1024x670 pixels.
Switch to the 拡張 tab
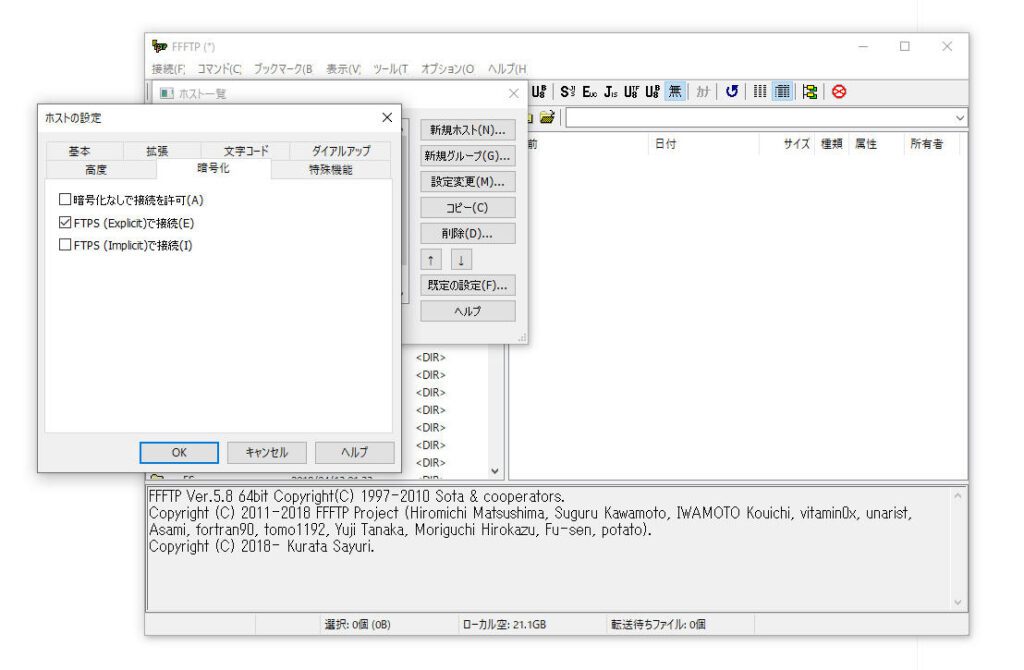click(x=157, y=151)
